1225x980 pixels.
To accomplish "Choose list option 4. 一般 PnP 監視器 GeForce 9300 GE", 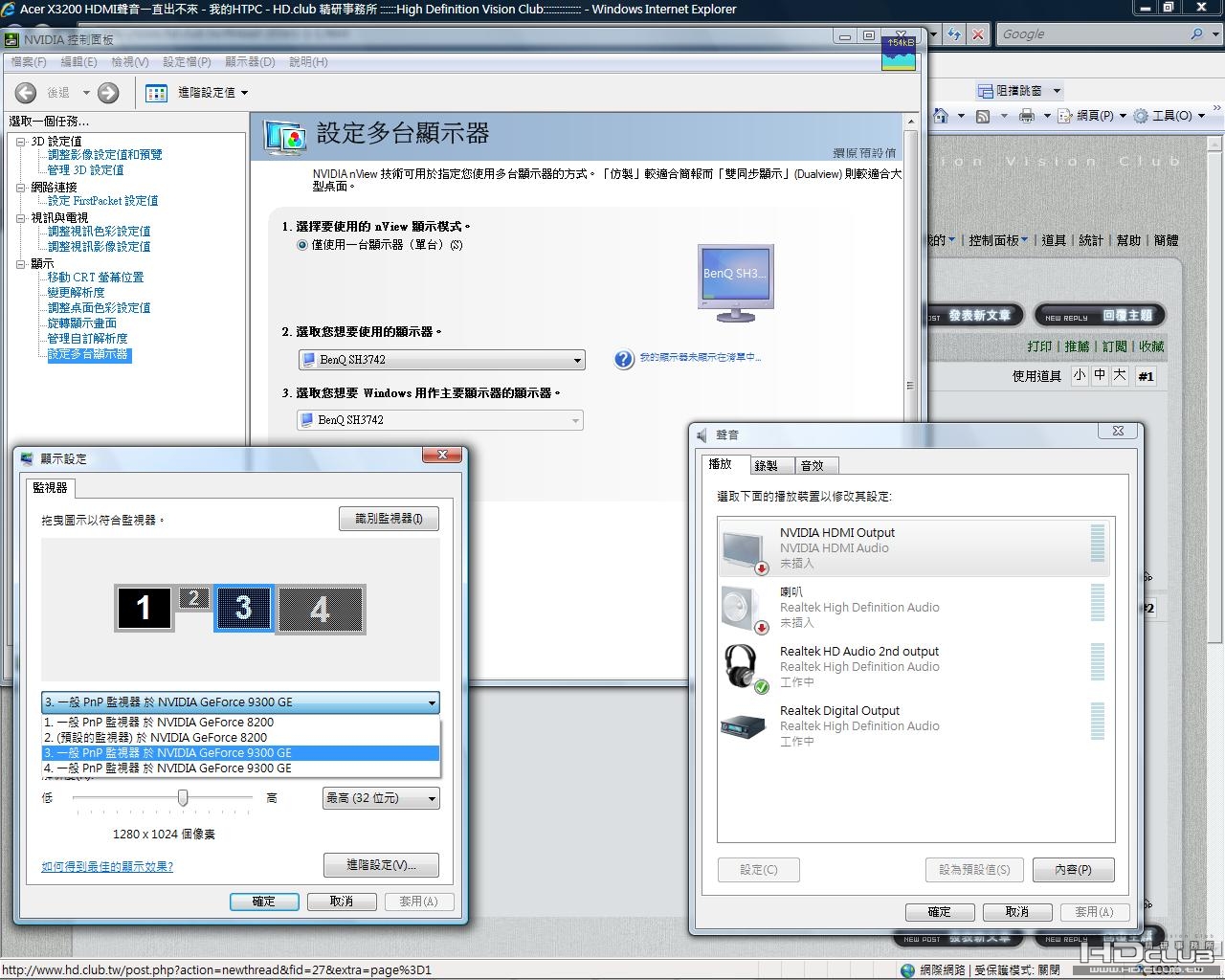I will [x=240, y=768].
